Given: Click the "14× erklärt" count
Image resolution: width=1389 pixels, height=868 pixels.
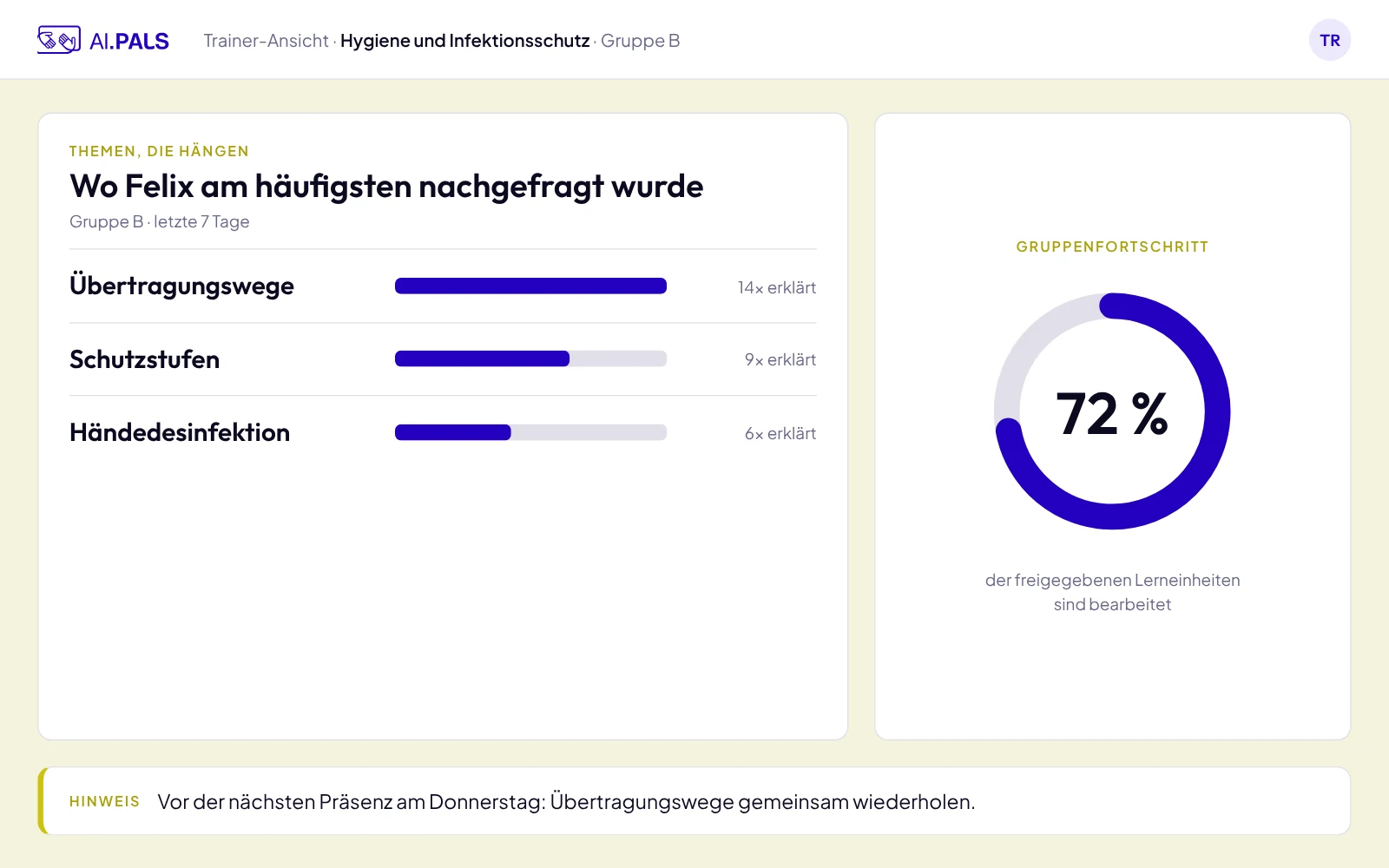Looking at the screenshot, I should coord(777,287).
